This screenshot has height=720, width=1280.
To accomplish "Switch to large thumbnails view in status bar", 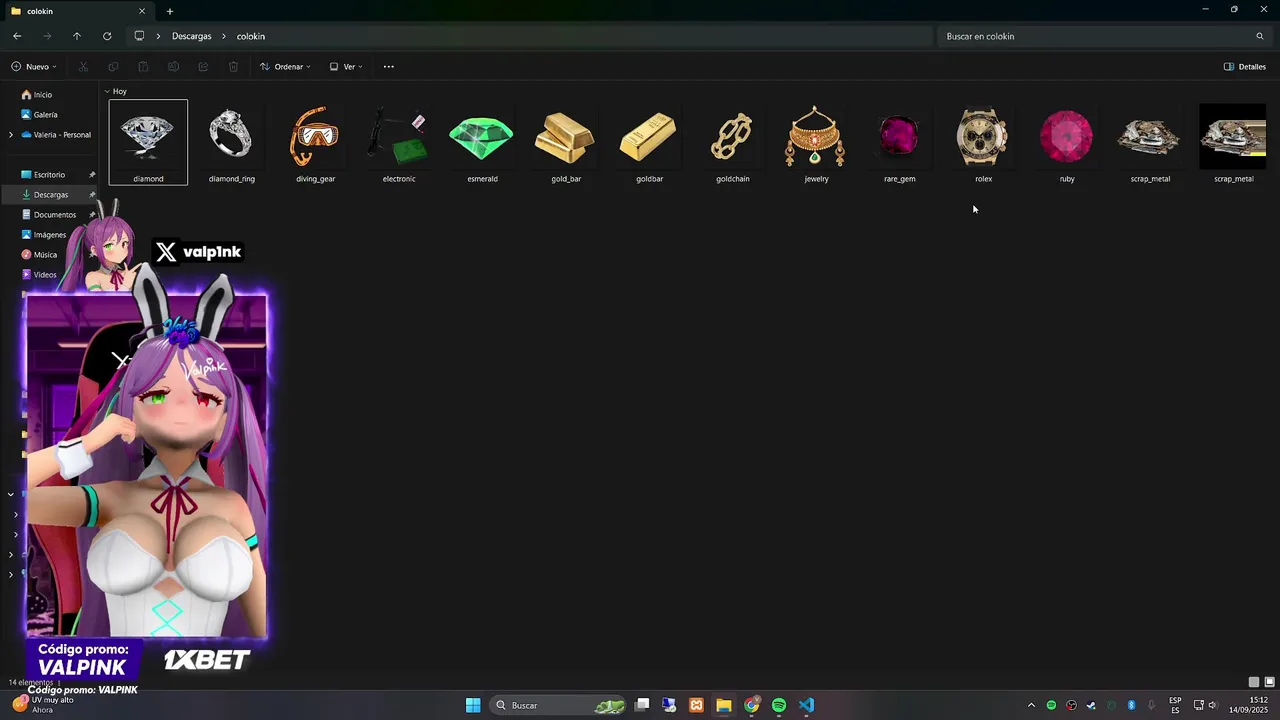I will 1270,682.
